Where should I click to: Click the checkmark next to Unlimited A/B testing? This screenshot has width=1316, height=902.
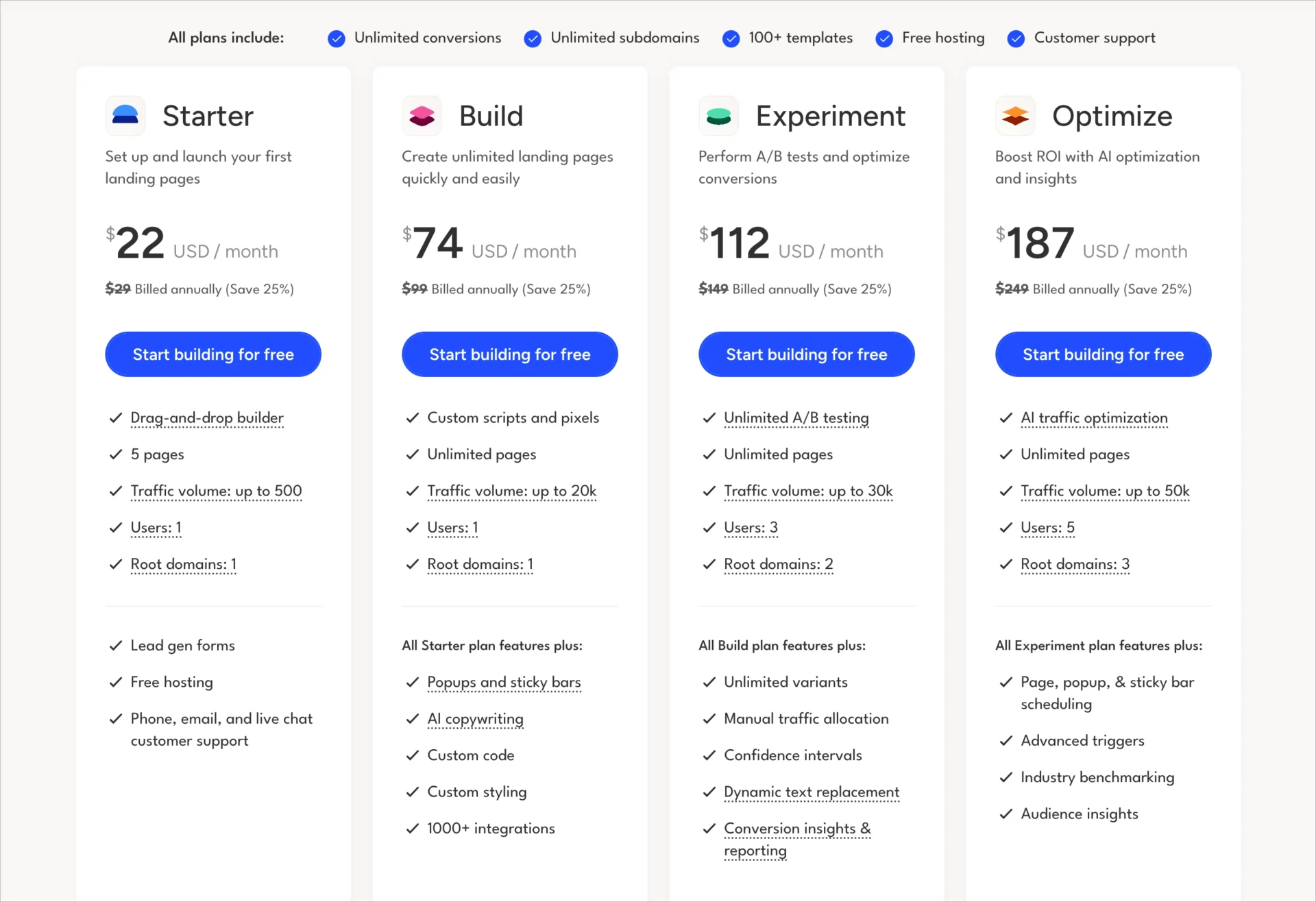click(709, 418)
